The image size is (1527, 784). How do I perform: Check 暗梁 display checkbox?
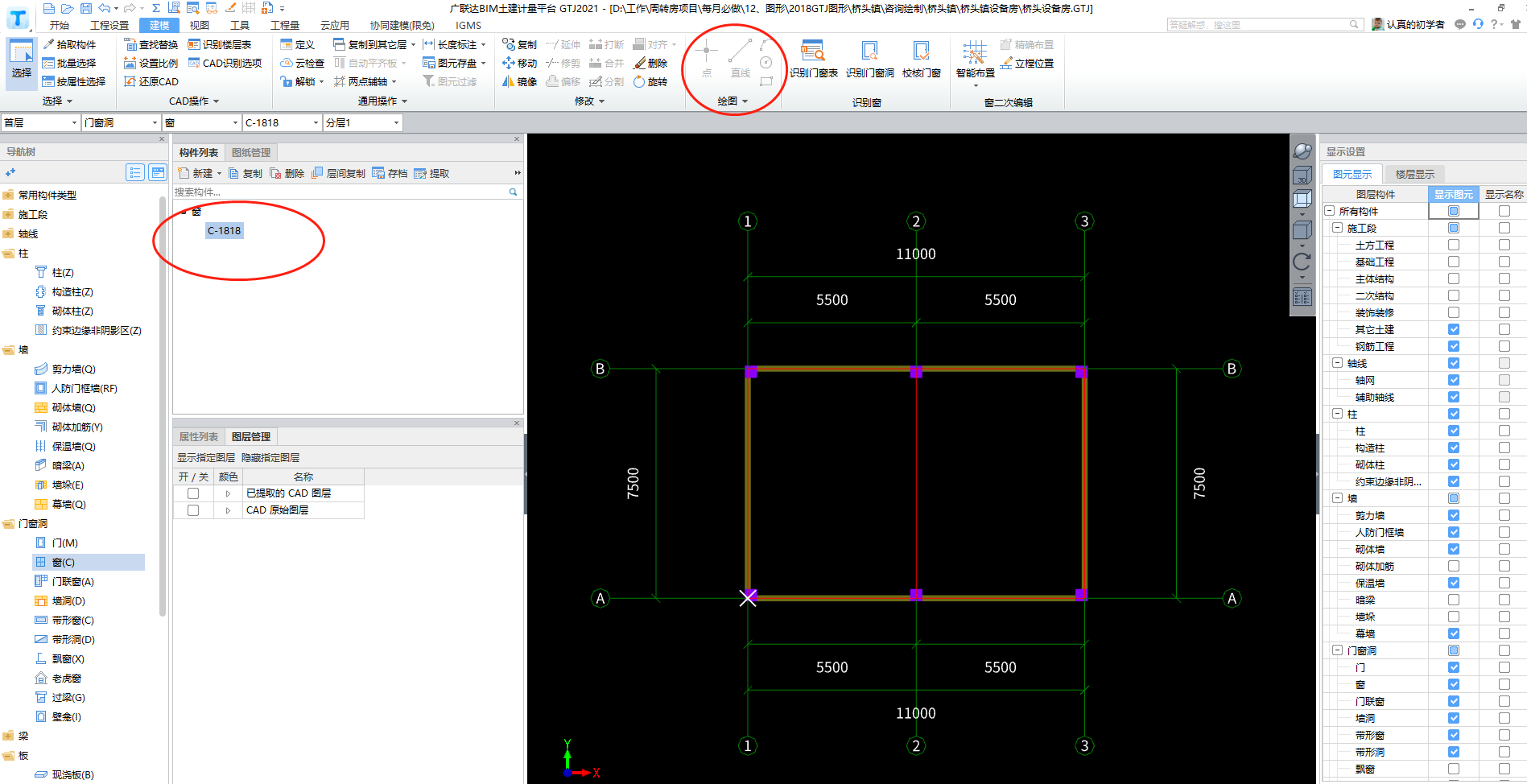coord(1454,600)
